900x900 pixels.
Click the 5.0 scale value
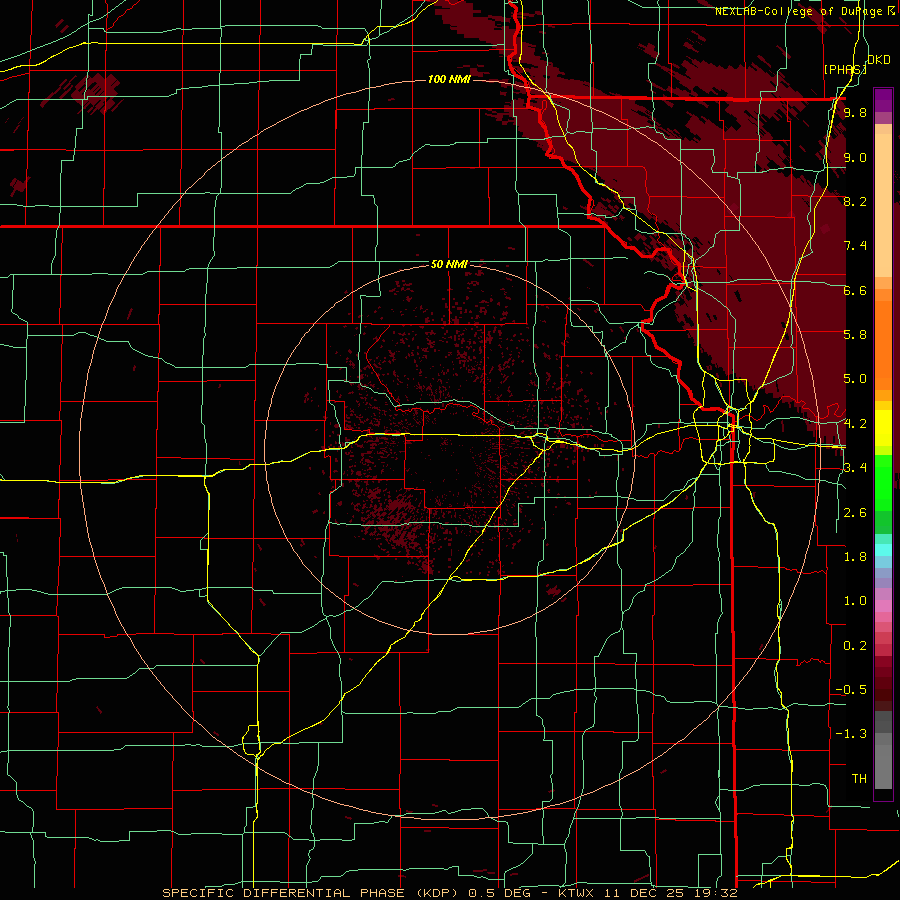[x=855, y=379]
